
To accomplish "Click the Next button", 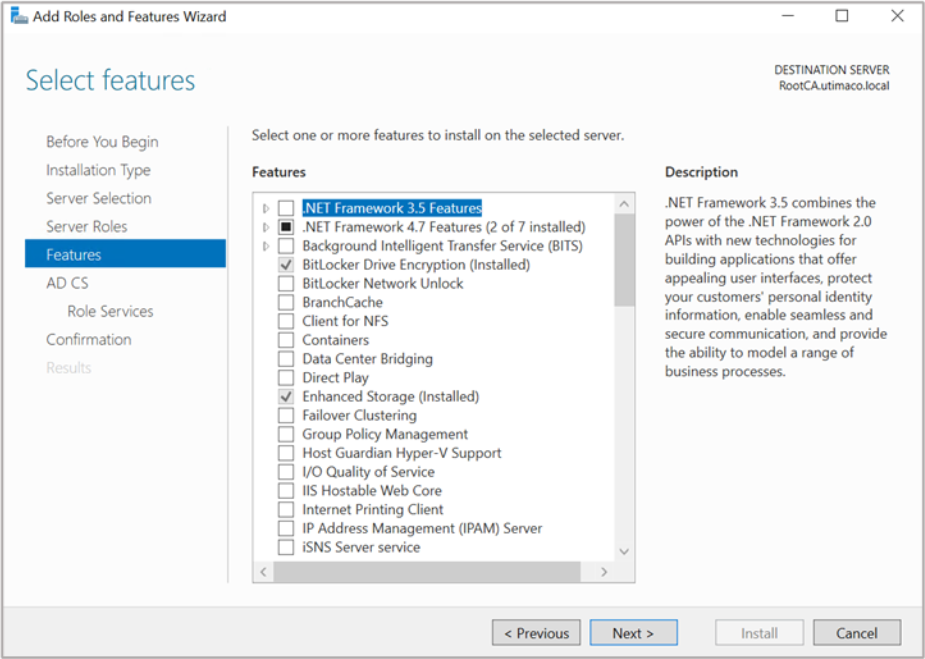I will tap(633, 633).
